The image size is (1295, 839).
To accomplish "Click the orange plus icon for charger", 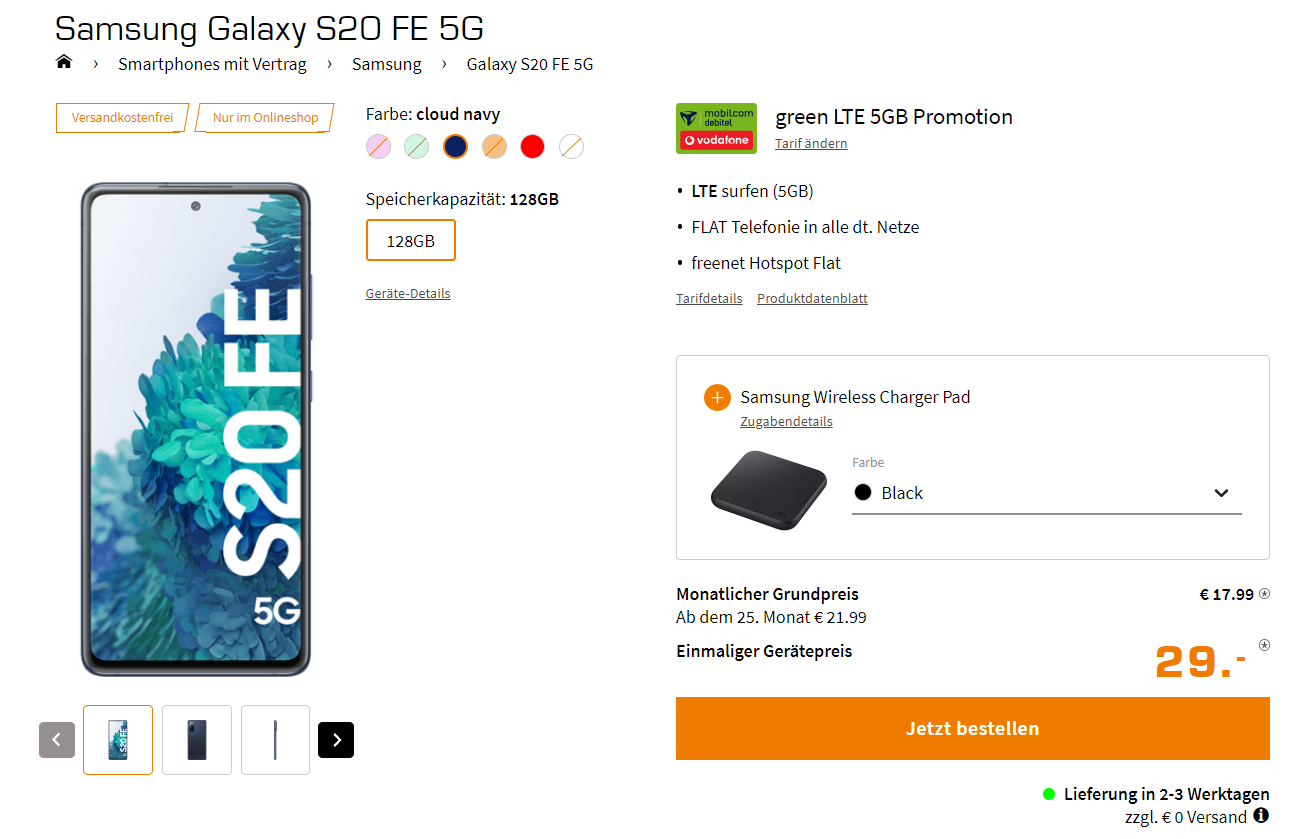I will click(x=717, y=397).
